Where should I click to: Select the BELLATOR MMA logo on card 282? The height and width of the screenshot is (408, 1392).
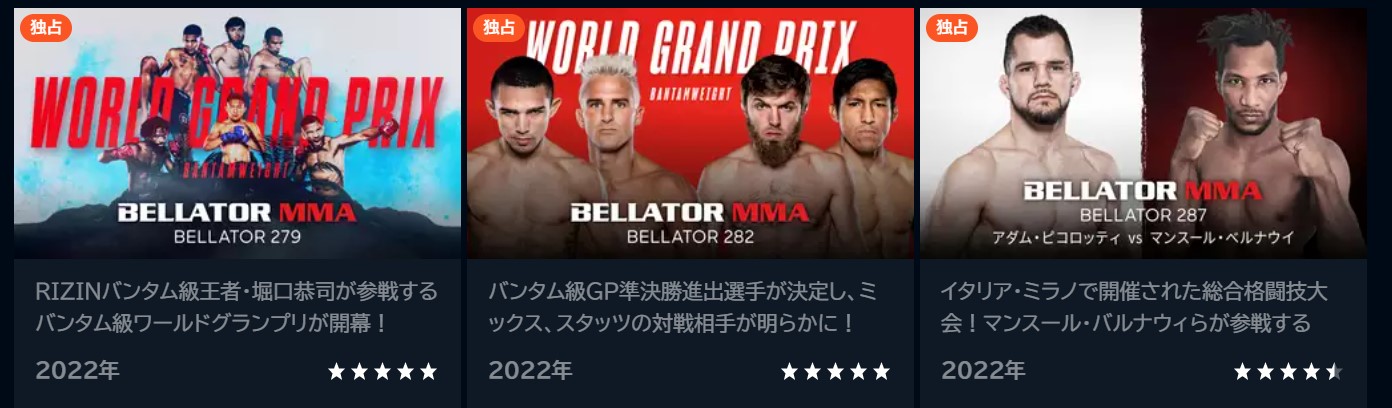(x=690, y=212)
